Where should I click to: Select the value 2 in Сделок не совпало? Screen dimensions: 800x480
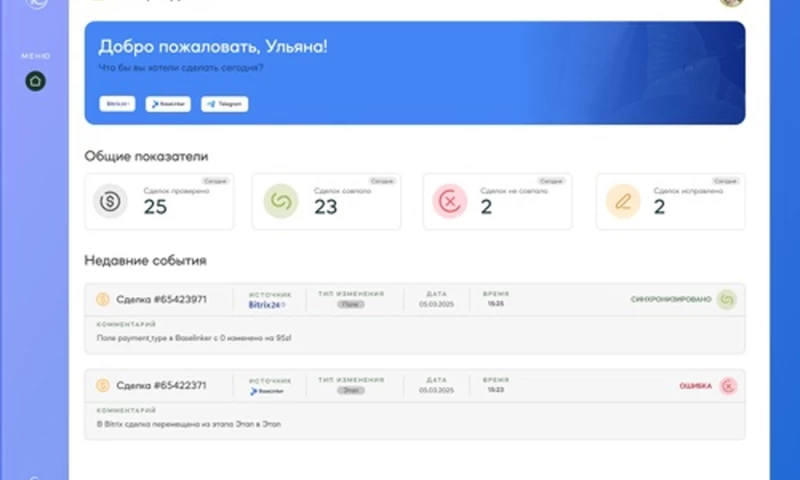pos(486,207)
